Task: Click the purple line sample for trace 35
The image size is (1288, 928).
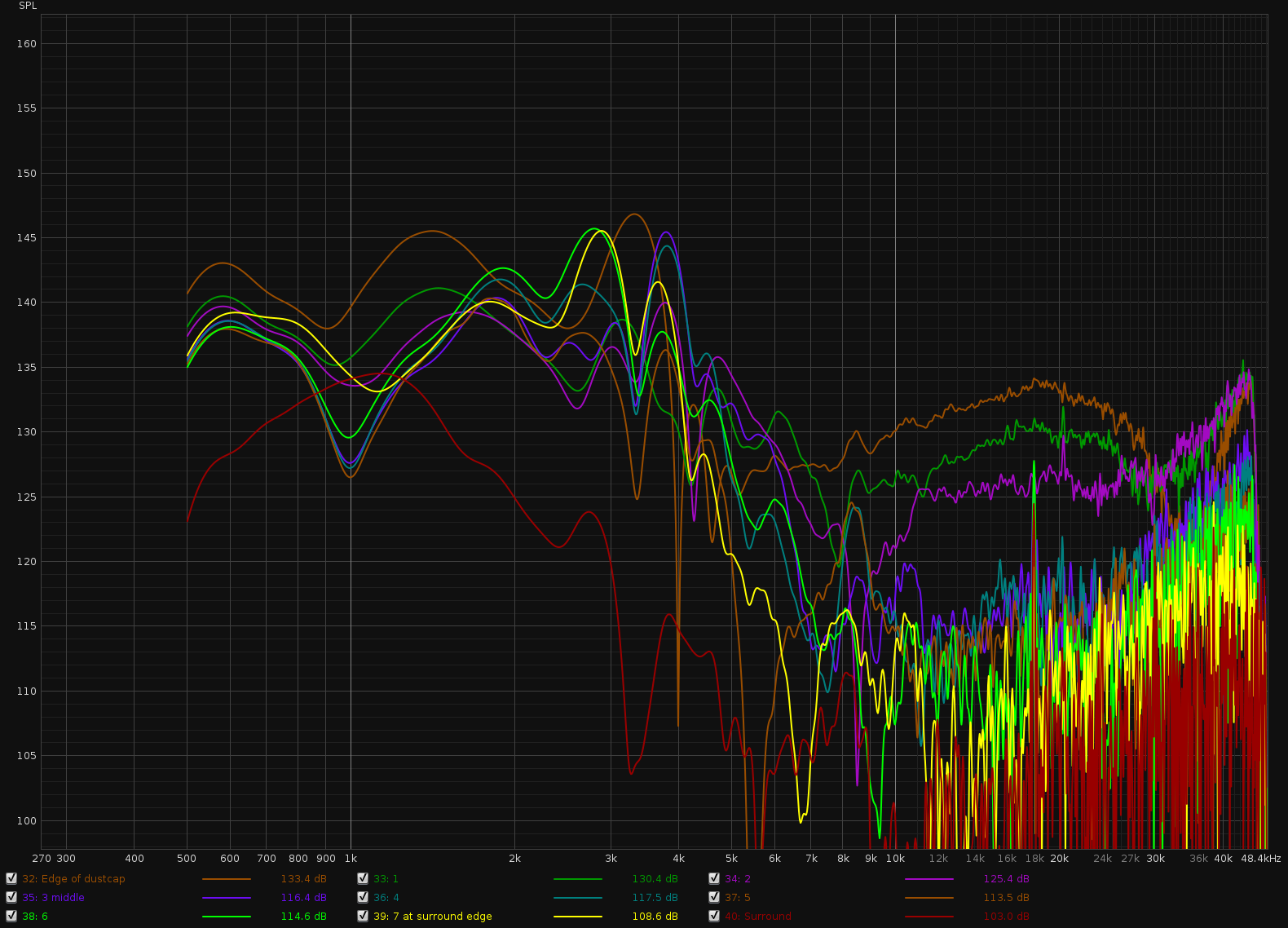Action: pyautogui.click(x=227, y=898)
